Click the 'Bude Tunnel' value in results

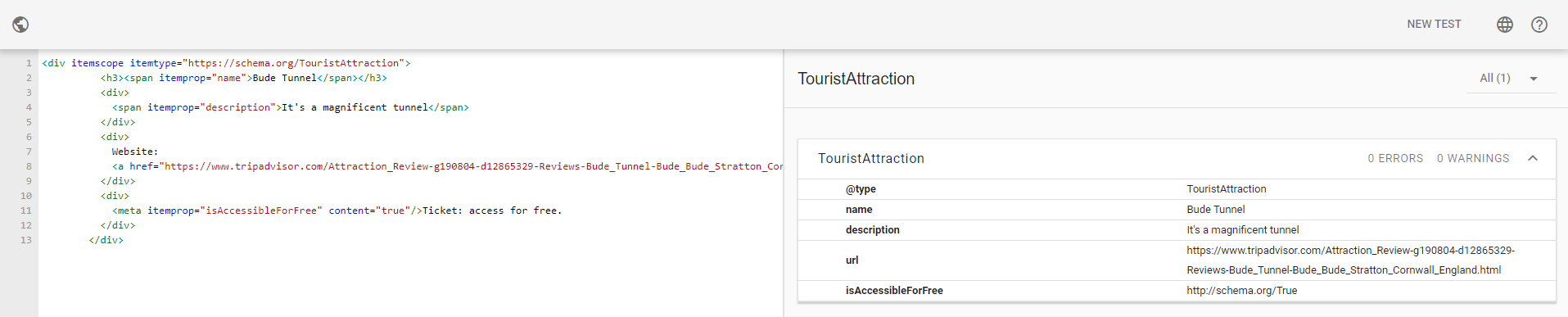point(1215,210)
